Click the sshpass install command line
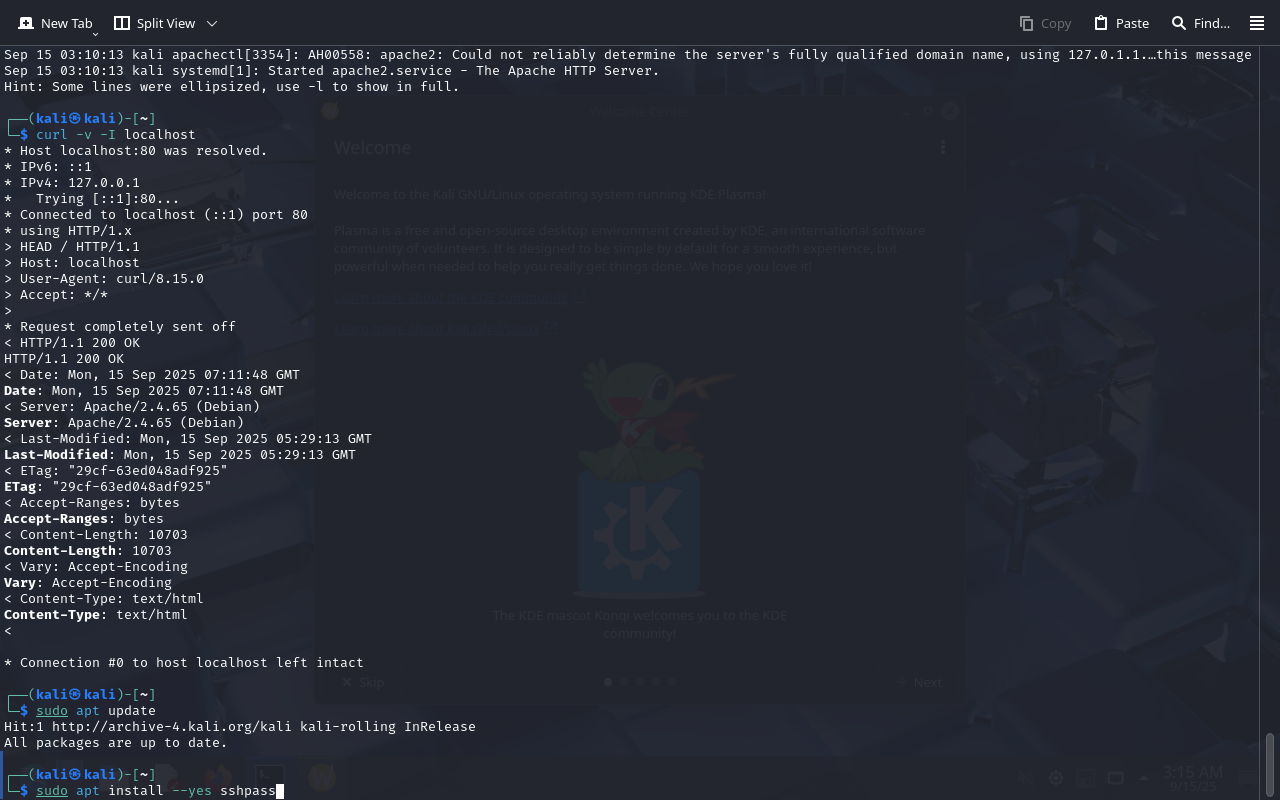The image size is (1280, 800). (x=156, y=791)
